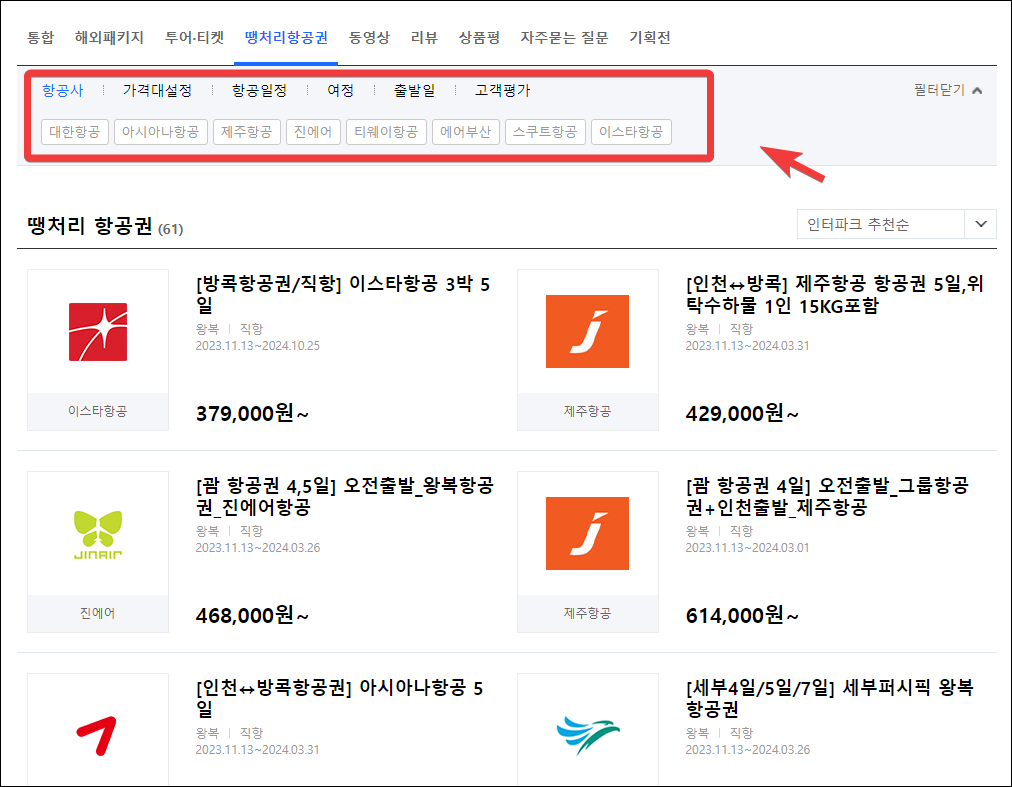
Task: Click the Asiana Airlines red arrow logo
Action: click(97, 735)
